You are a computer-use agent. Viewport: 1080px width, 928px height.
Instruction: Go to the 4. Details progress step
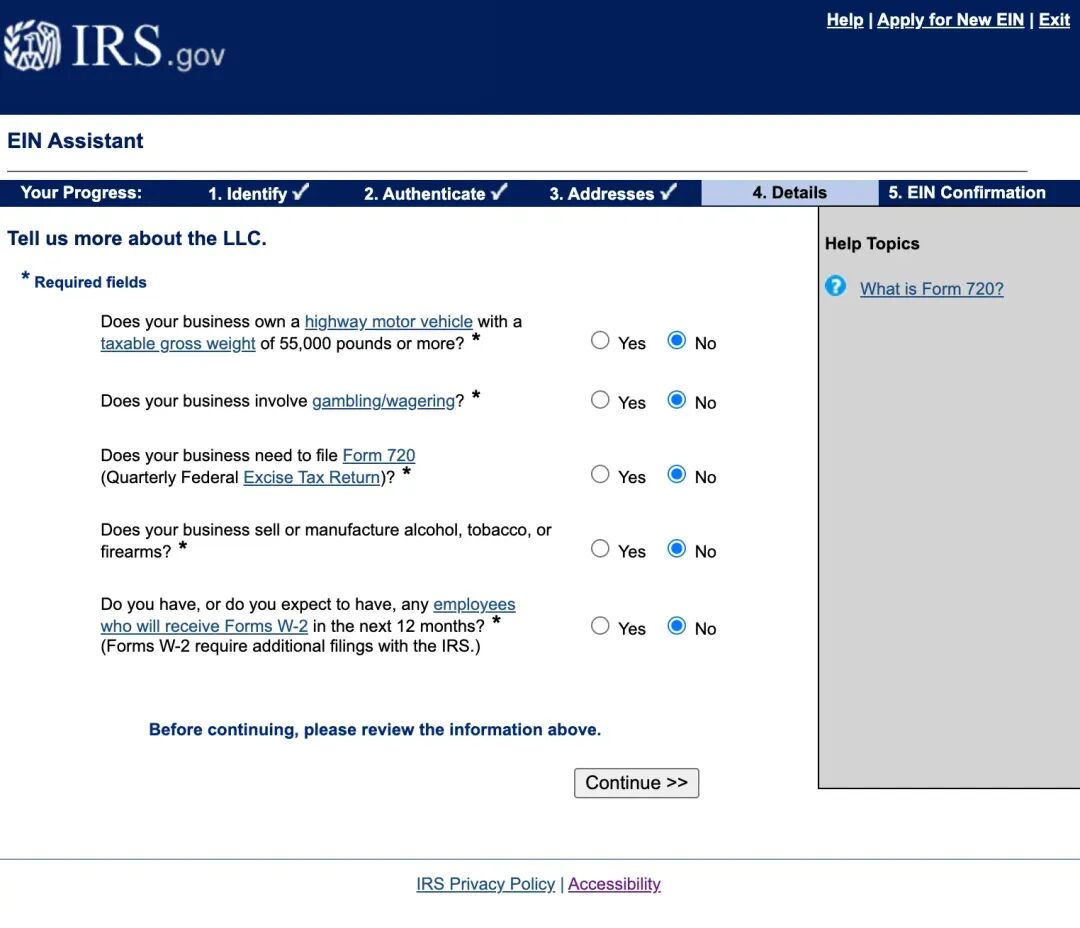[x=789, y=193]
